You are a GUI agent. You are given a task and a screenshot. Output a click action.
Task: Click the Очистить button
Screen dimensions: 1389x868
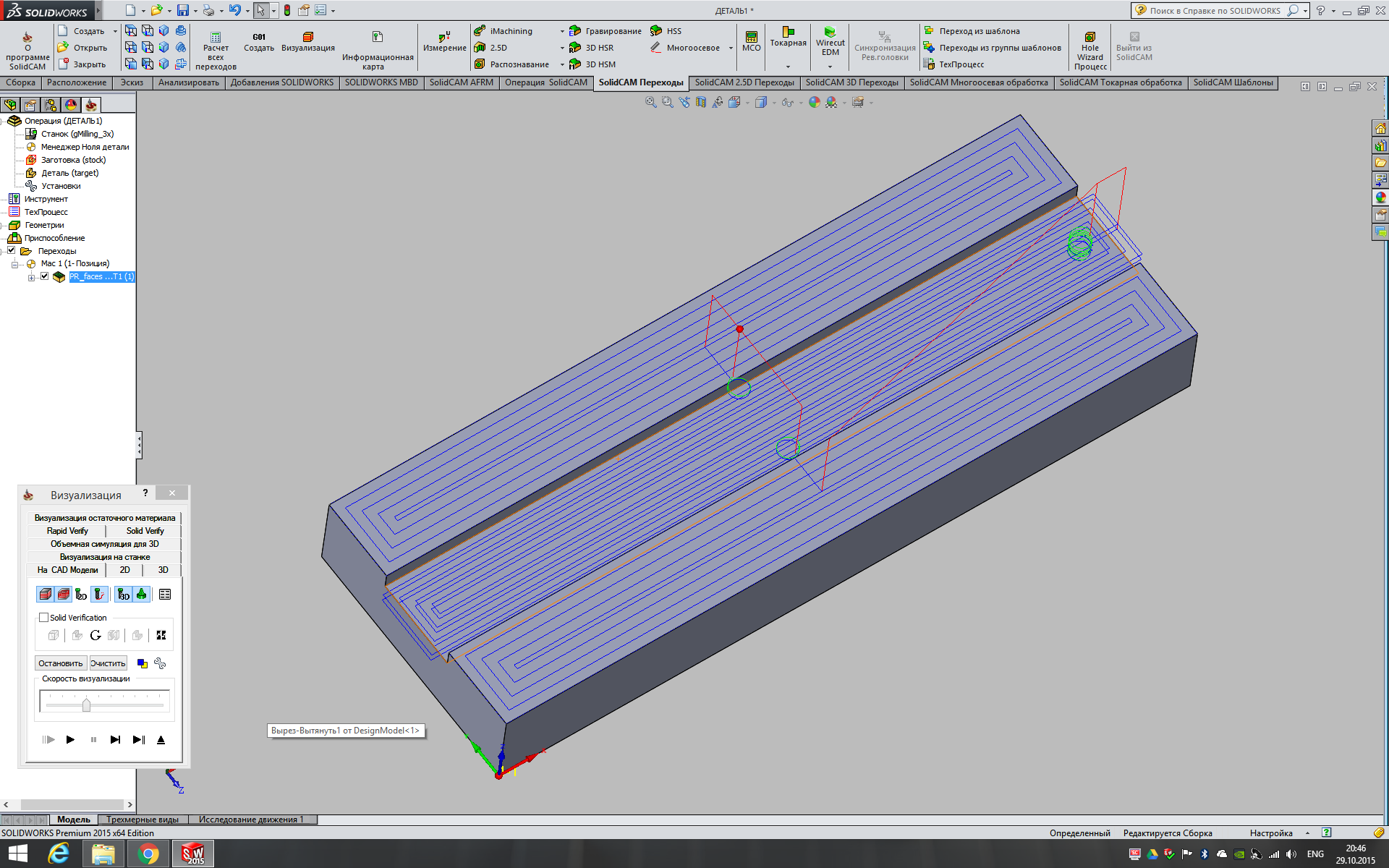[108, 663]
